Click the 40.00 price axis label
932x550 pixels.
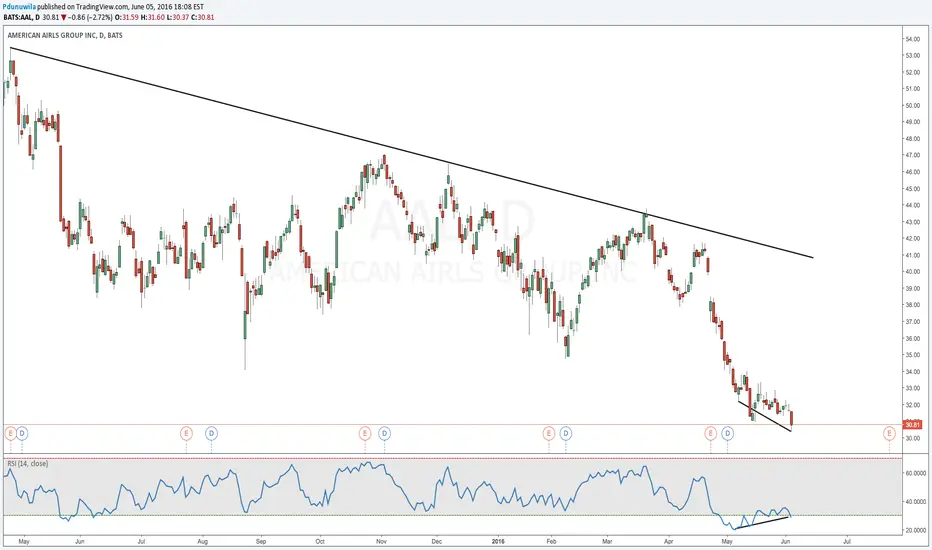click(912, 272)
